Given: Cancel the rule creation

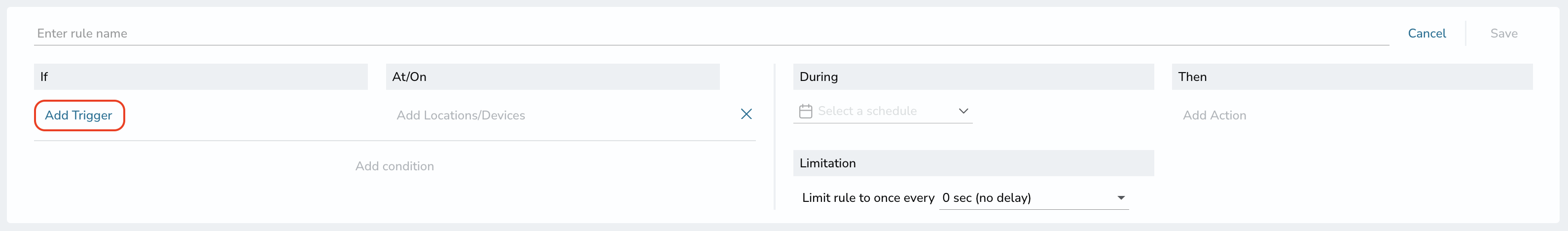Looking at the screenshot, I should (1426, 34).
